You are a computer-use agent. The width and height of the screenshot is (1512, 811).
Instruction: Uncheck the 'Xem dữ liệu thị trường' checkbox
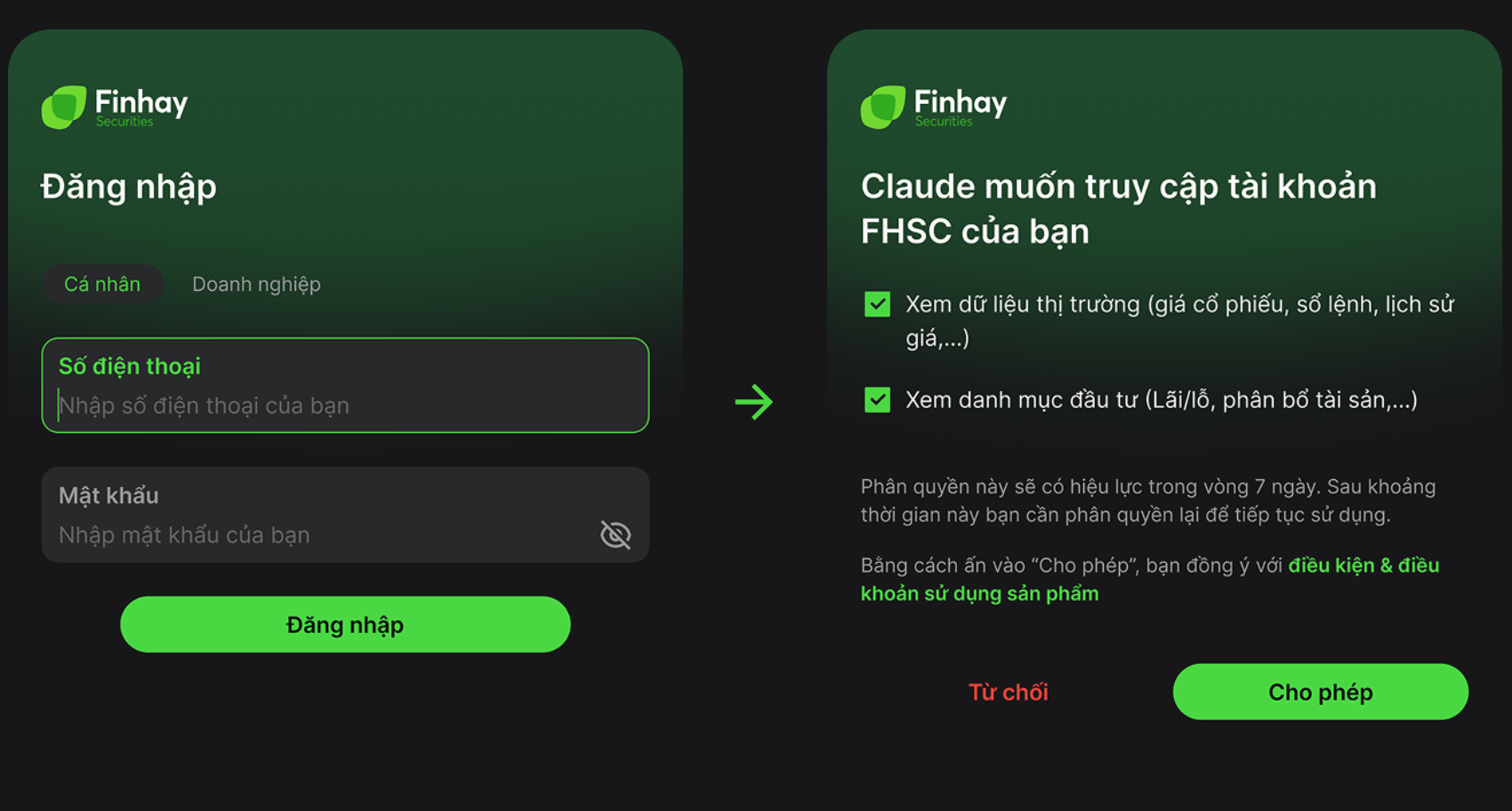click(x=877, y=304)
